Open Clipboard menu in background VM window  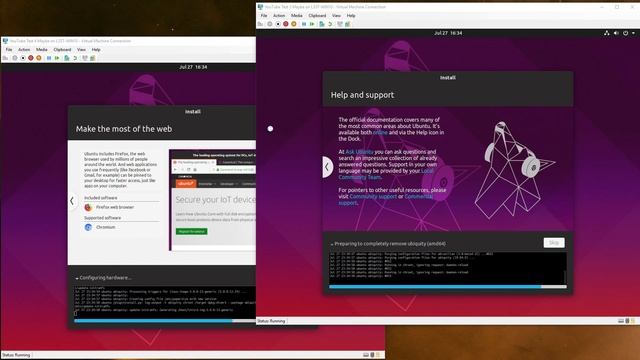tap(62, 49)
